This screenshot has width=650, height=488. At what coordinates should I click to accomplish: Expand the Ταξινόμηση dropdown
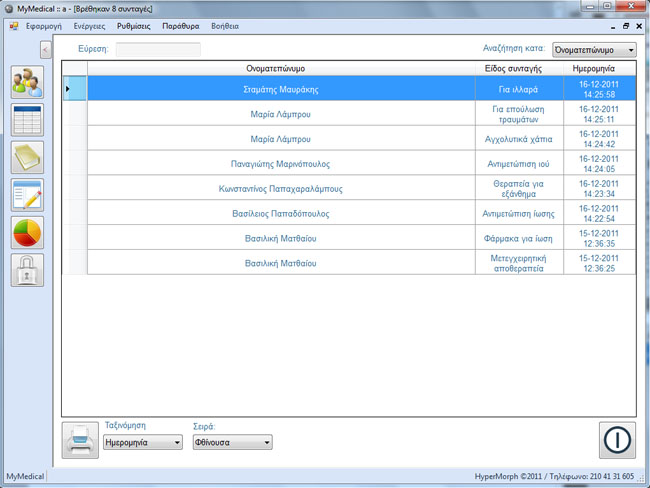143,442
